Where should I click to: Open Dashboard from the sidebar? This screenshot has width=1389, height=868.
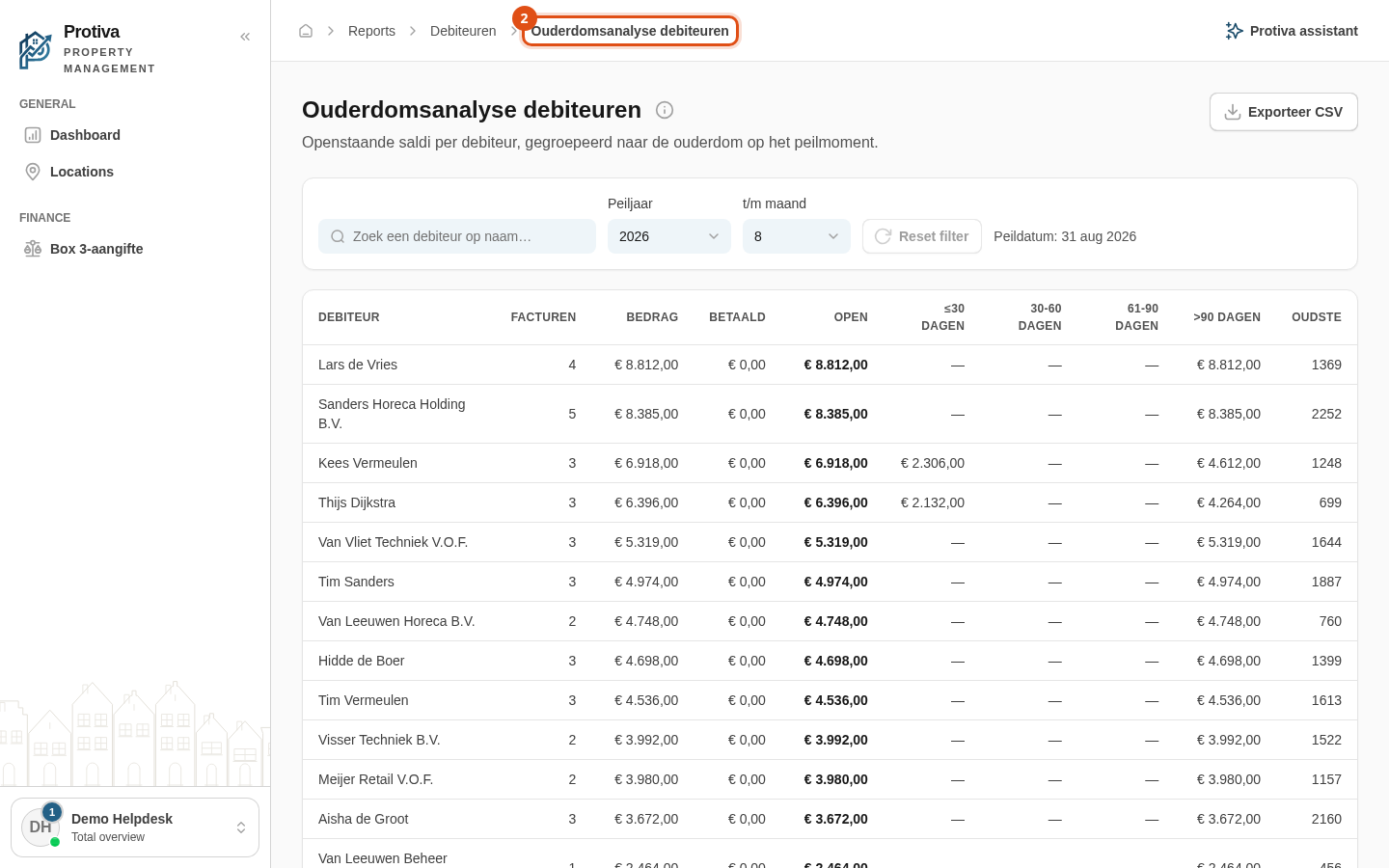coord(135,135)
